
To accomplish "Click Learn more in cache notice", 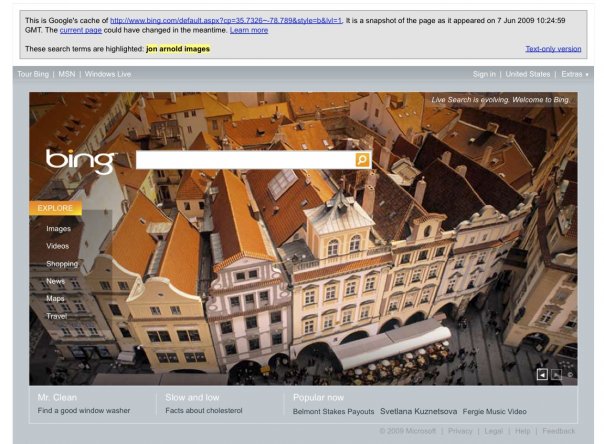I will pyautogui.click(x=249, y=30).
